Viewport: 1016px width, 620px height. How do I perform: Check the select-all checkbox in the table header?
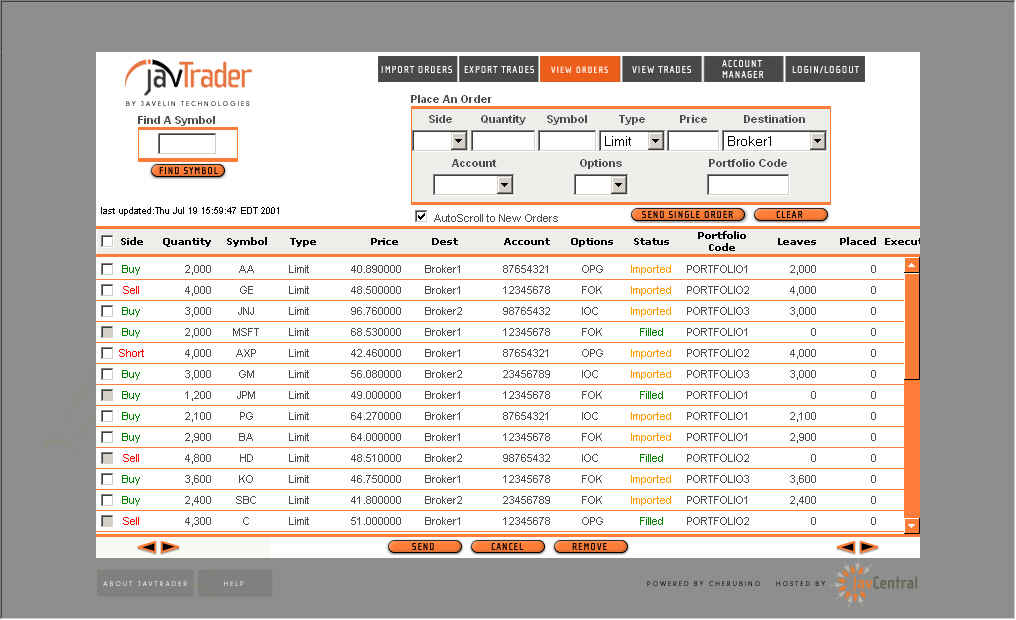point(107,241)
